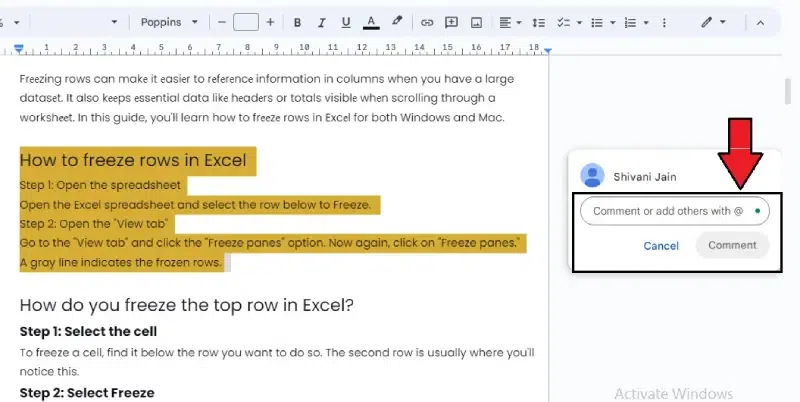Click the left indent marker on ruler
800x402 pixels.
(19, 48)
